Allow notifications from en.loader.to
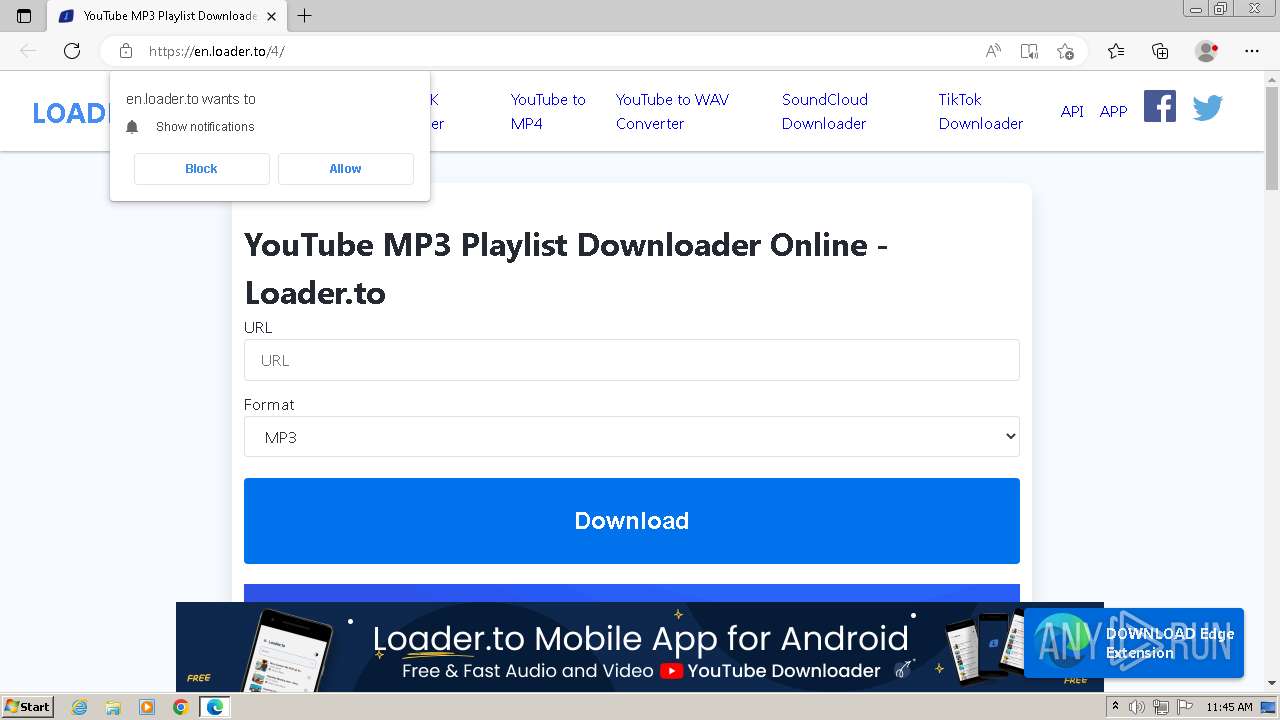The height and width of the screenshot is (720, 1280). (345, 169)
